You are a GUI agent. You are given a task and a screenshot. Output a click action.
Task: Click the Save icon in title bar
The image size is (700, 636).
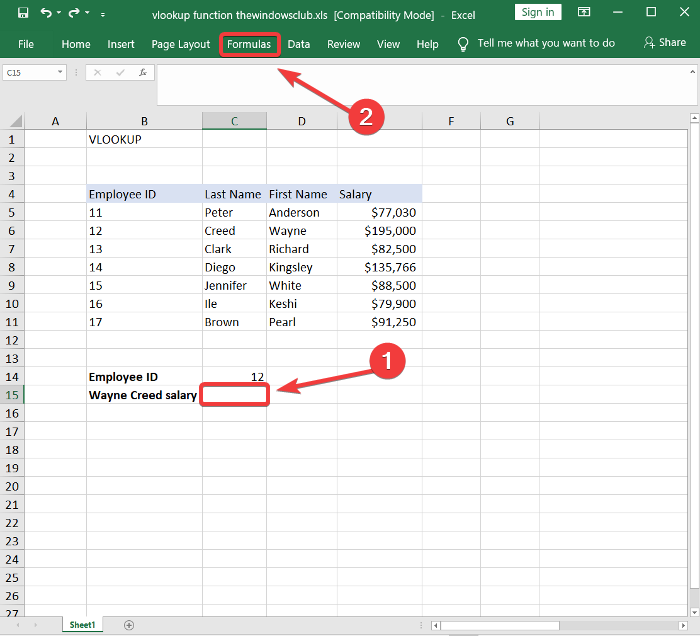[23, 13]
